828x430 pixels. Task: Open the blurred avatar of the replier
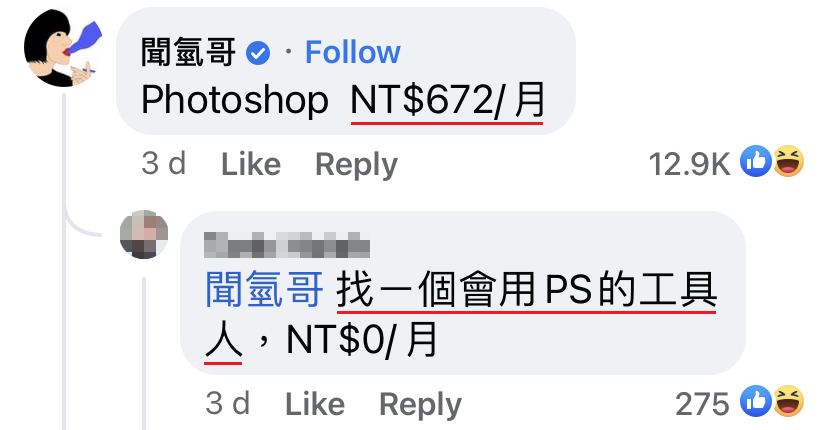point(144,234)
